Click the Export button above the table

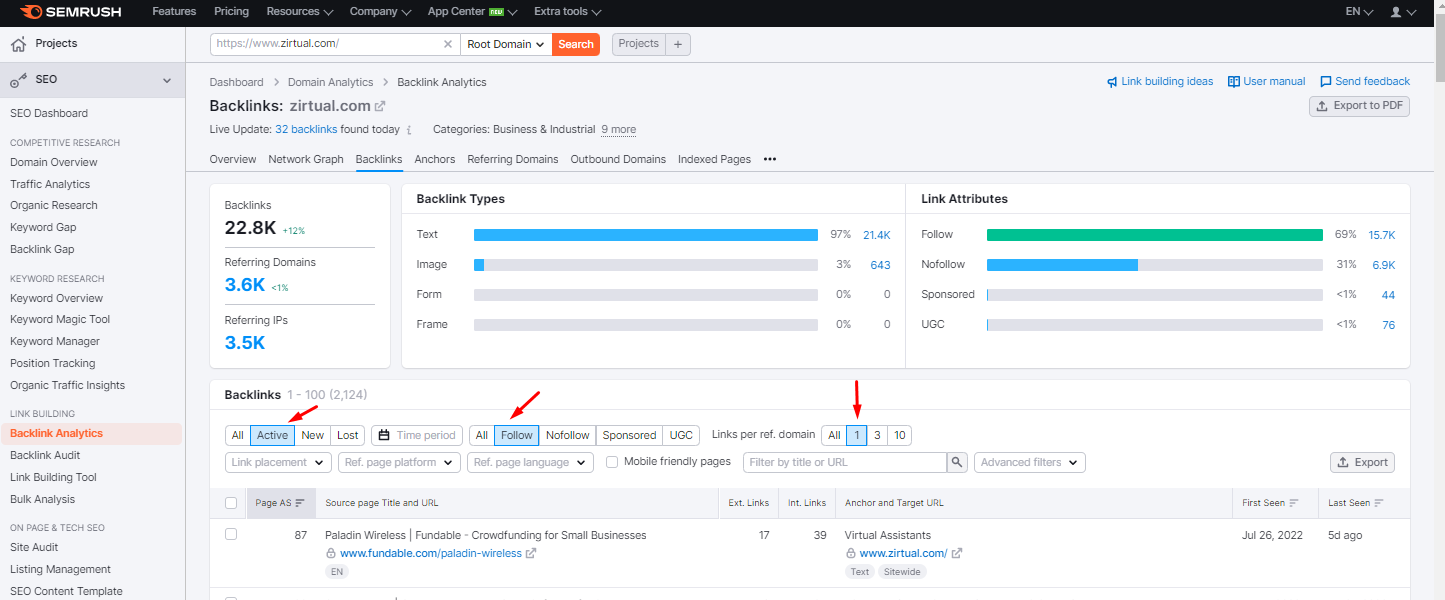(1362, 462)
